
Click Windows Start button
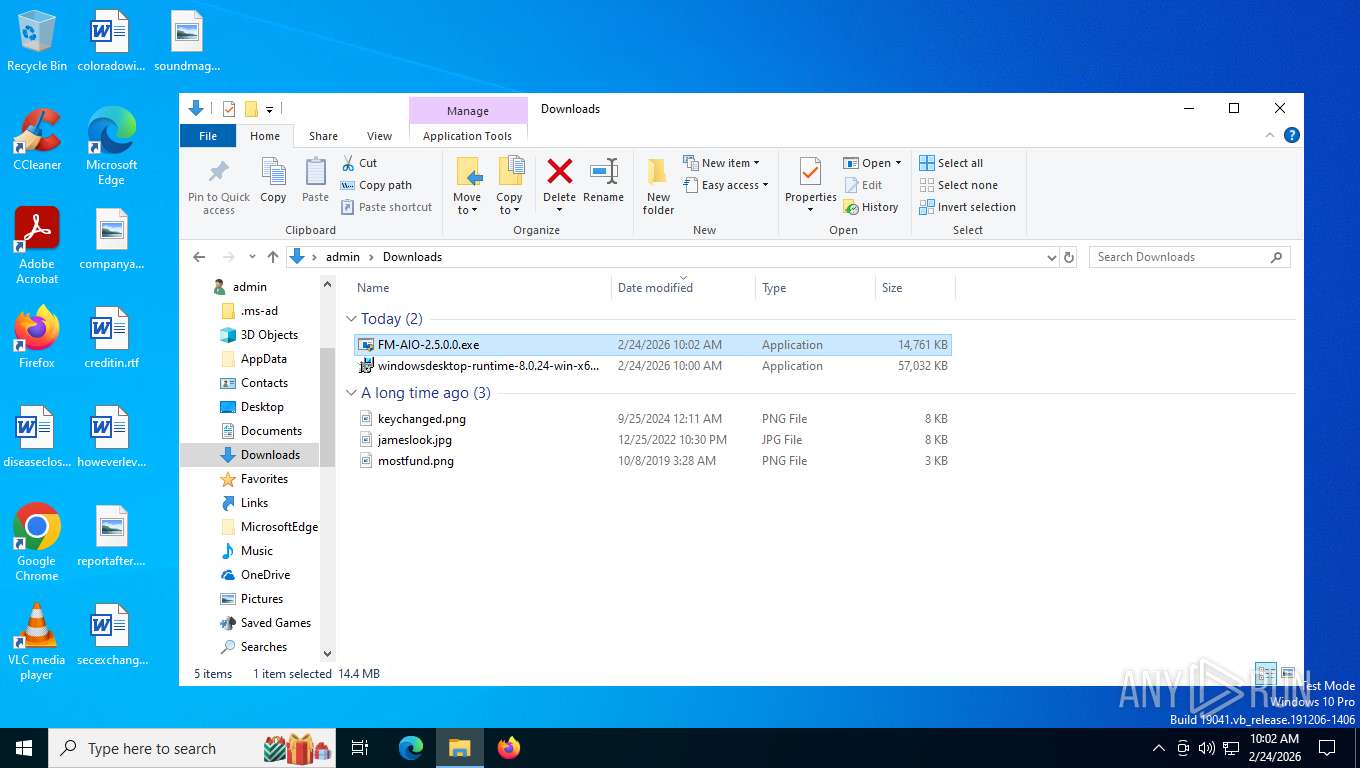(x=24, y=748)
